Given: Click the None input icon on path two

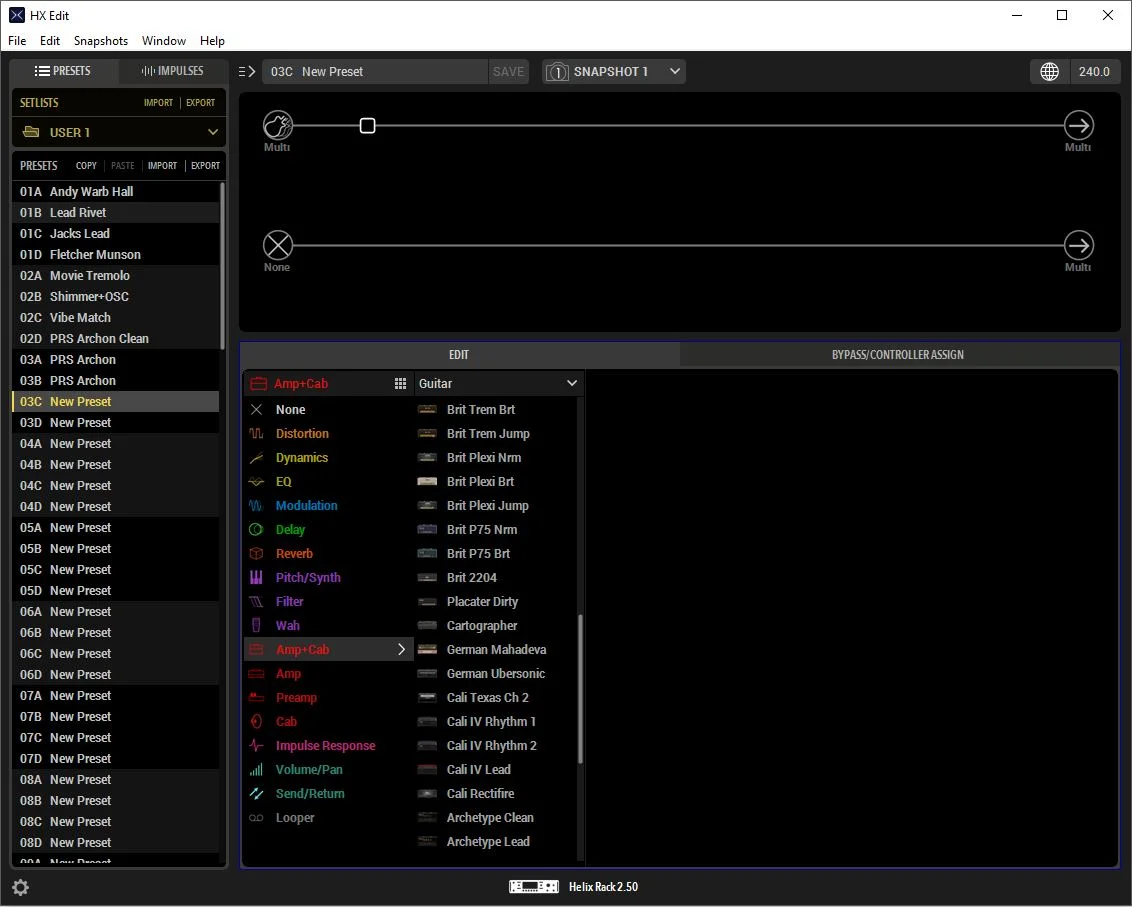Looking at the screenshot, I should point(278,246).
